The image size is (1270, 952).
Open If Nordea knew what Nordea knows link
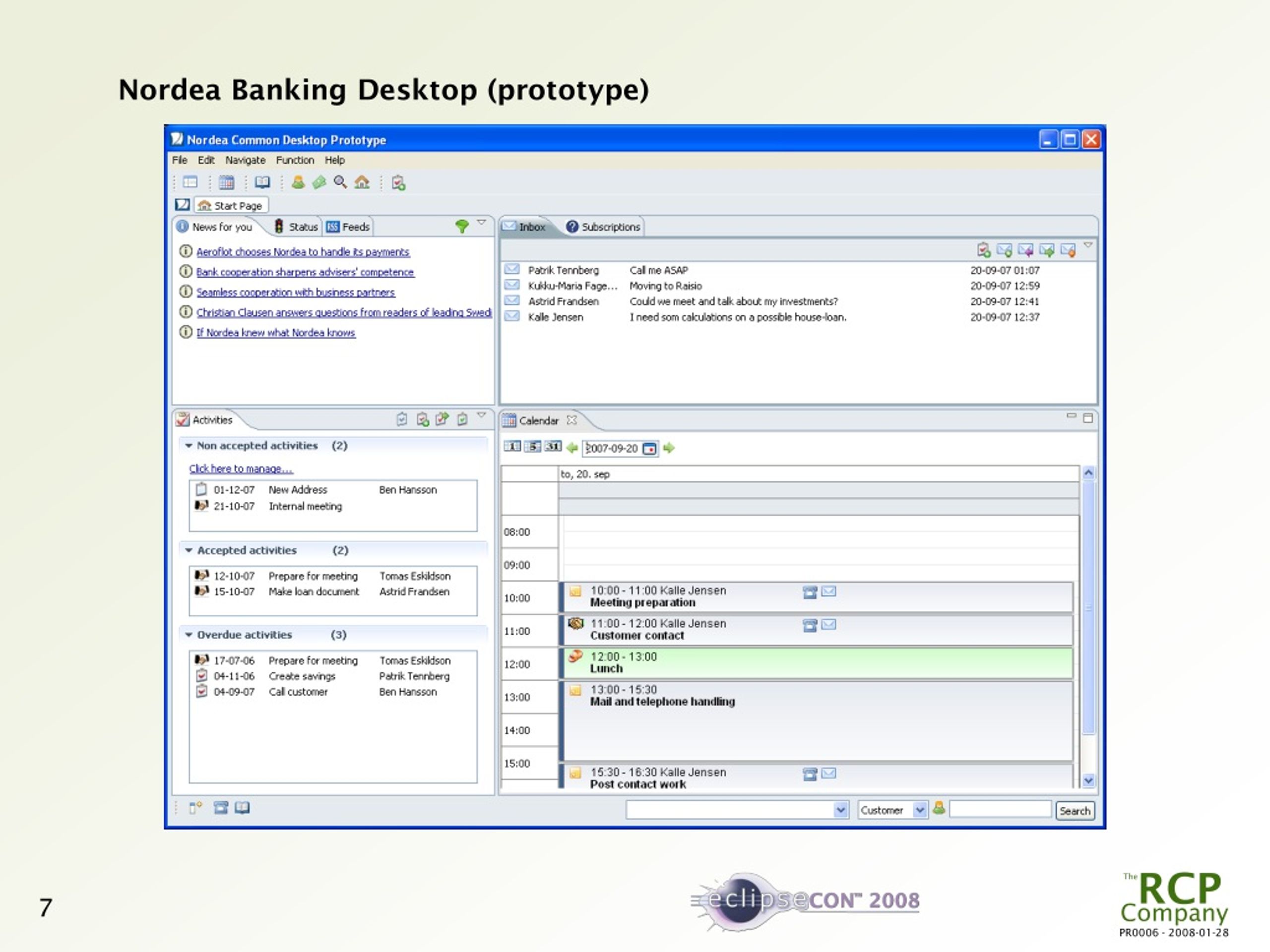276,333
